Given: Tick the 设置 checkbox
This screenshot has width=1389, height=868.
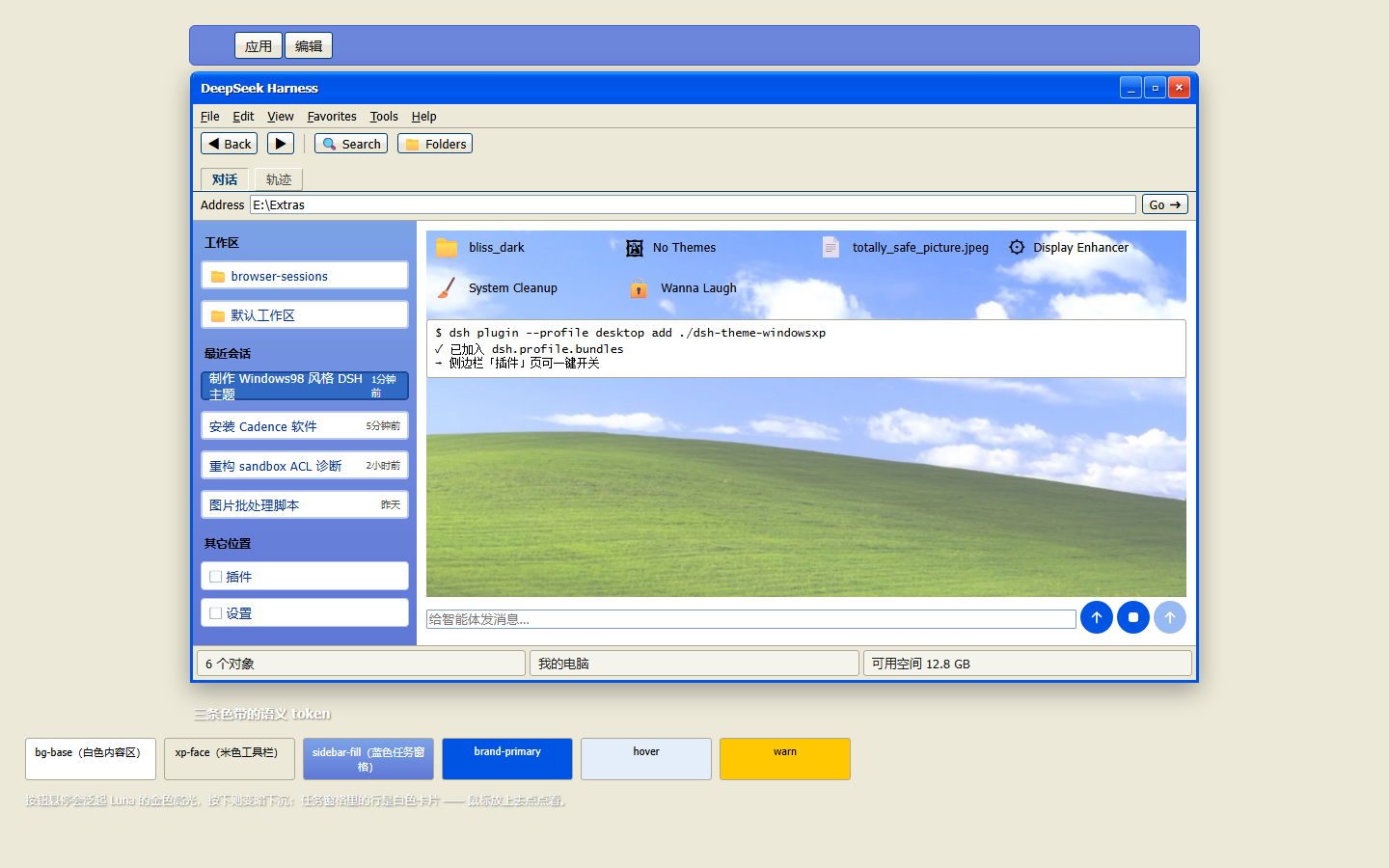Looking at the screenshot, I should (216, 613).
